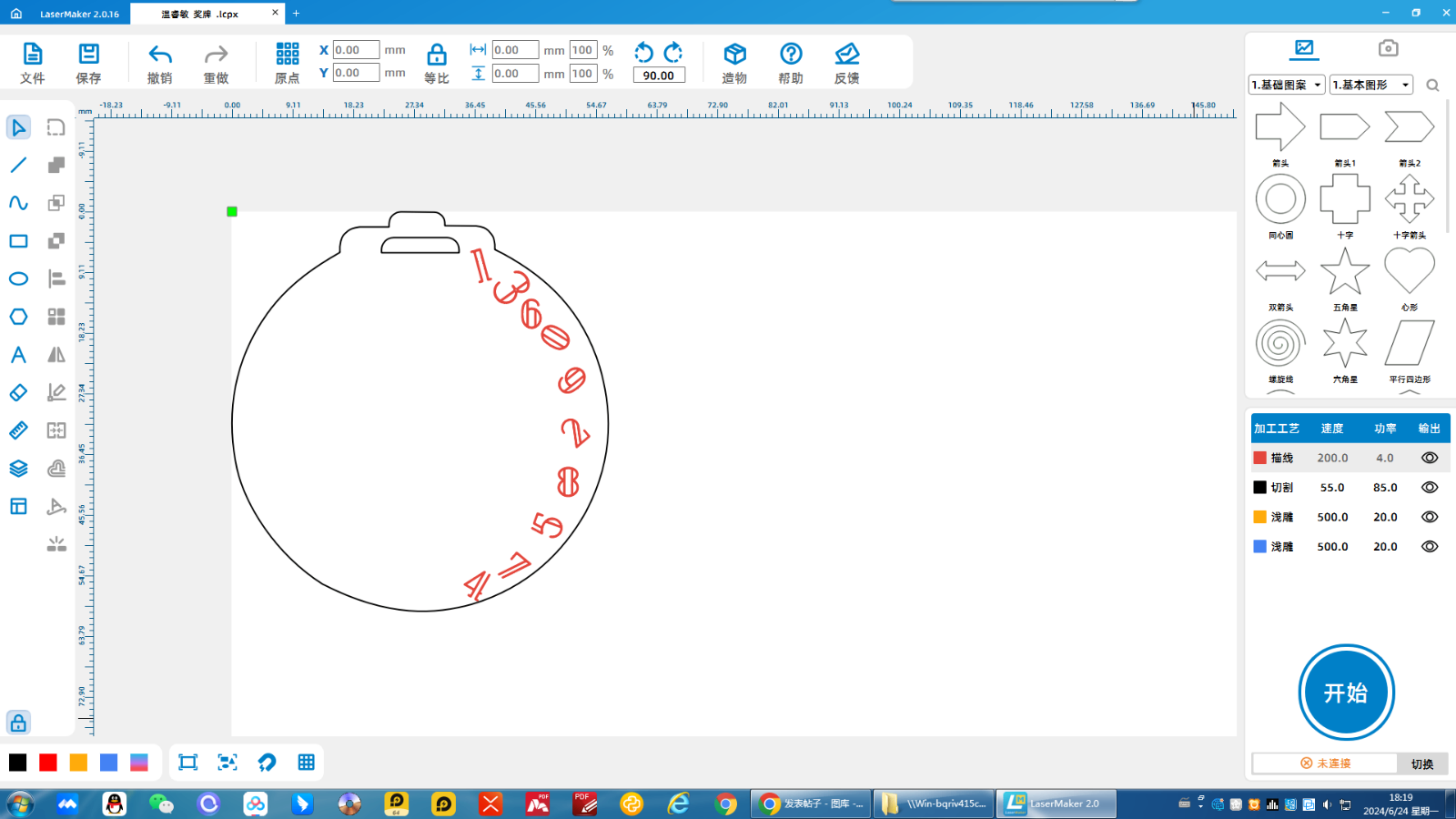Toggle visibility of the 切割 layer

1430,488
